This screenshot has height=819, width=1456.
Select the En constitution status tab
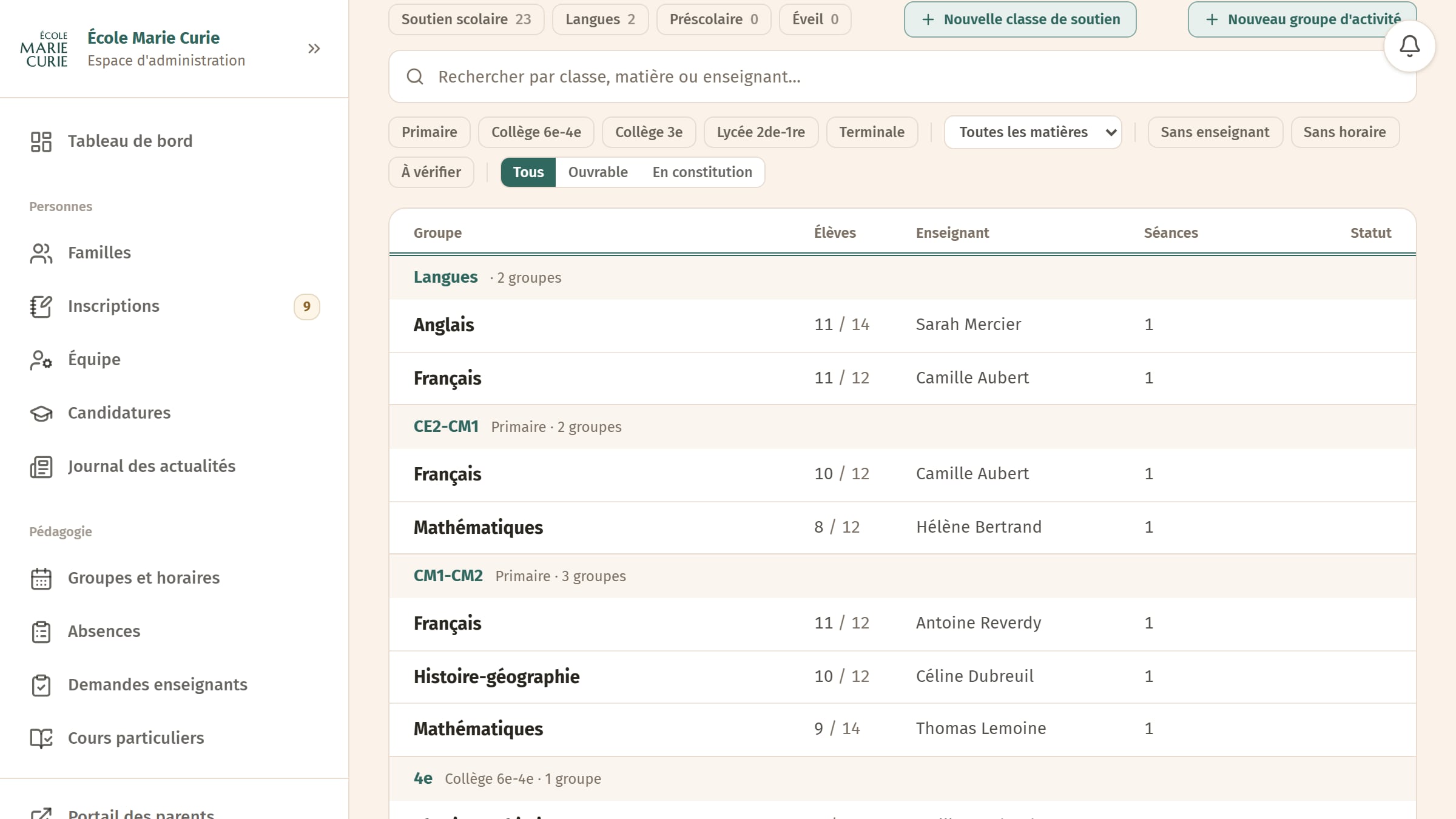[x=703, y=172]
